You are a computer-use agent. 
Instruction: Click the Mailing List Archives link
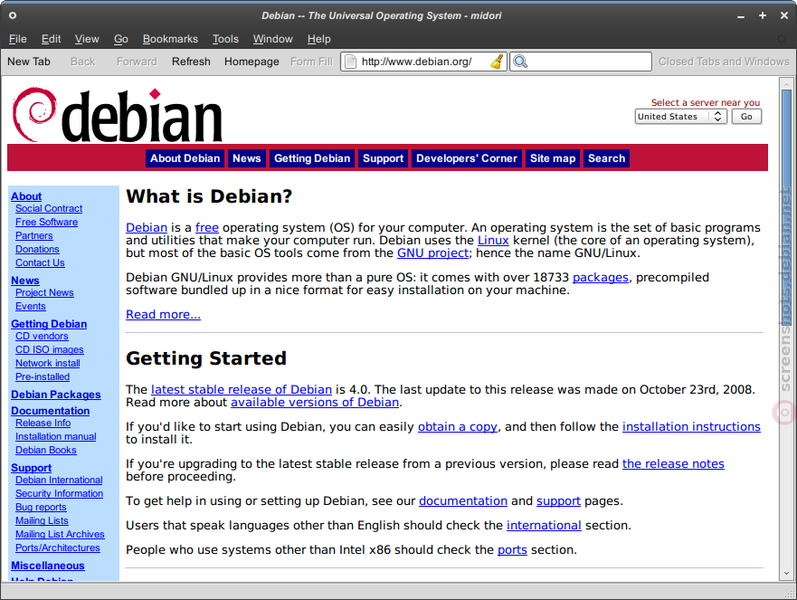60,534
